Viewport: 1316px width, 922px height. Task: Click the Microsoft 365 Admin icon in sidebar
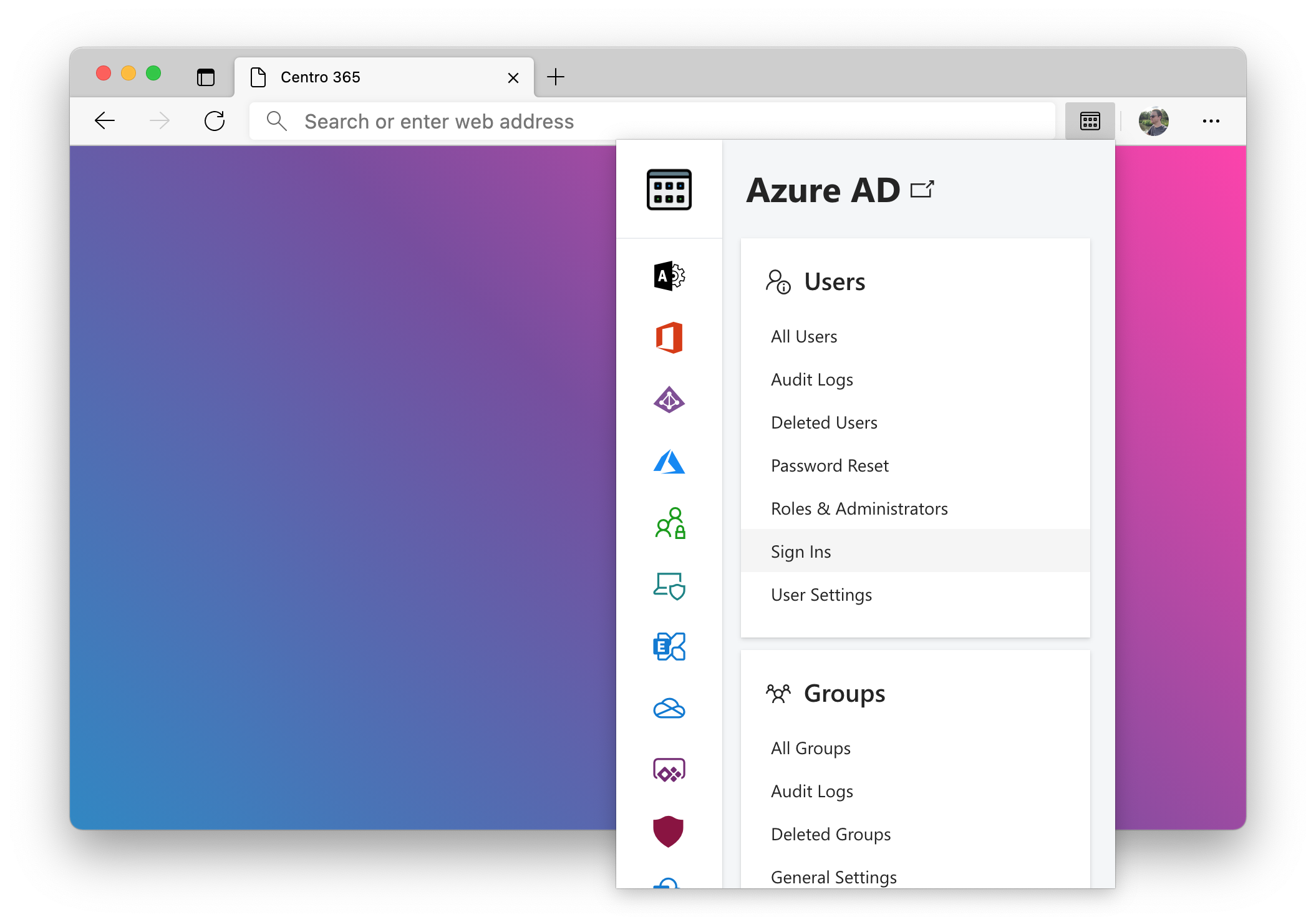point(669,276)
